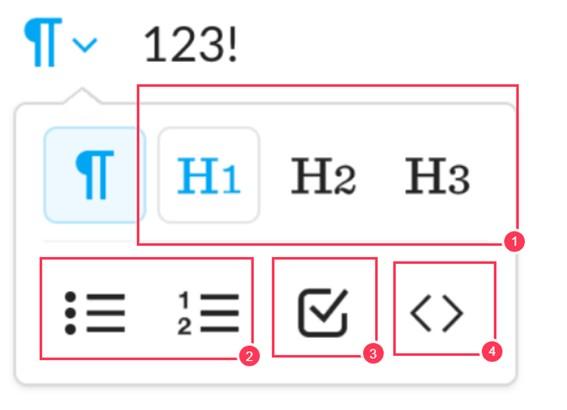Click the blue pilcrow block-type icon beside the text
The width and height of the screenshot is (567, 410).
tap(43, 42)
